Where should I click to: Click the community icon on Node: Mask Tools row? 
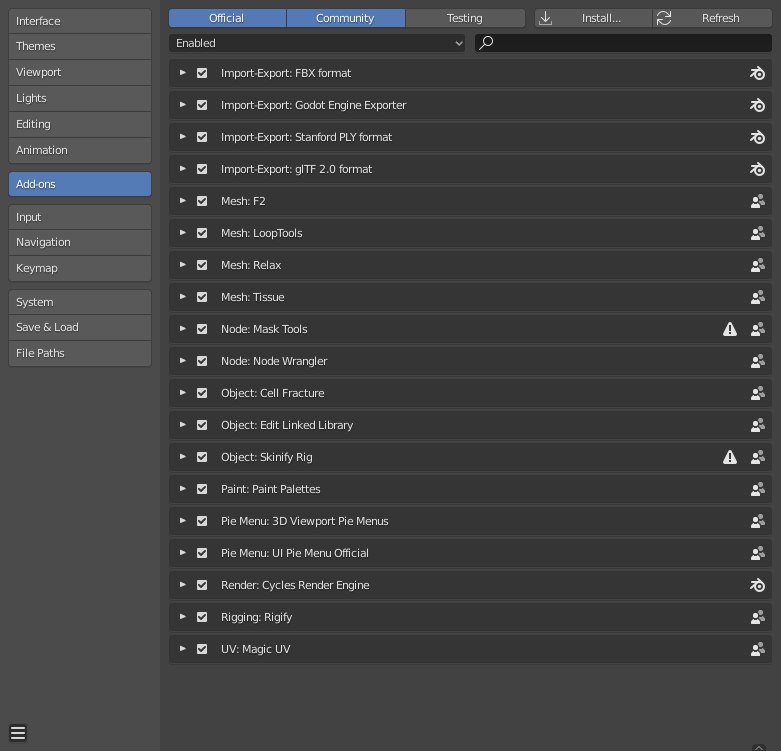coord(758,329)
